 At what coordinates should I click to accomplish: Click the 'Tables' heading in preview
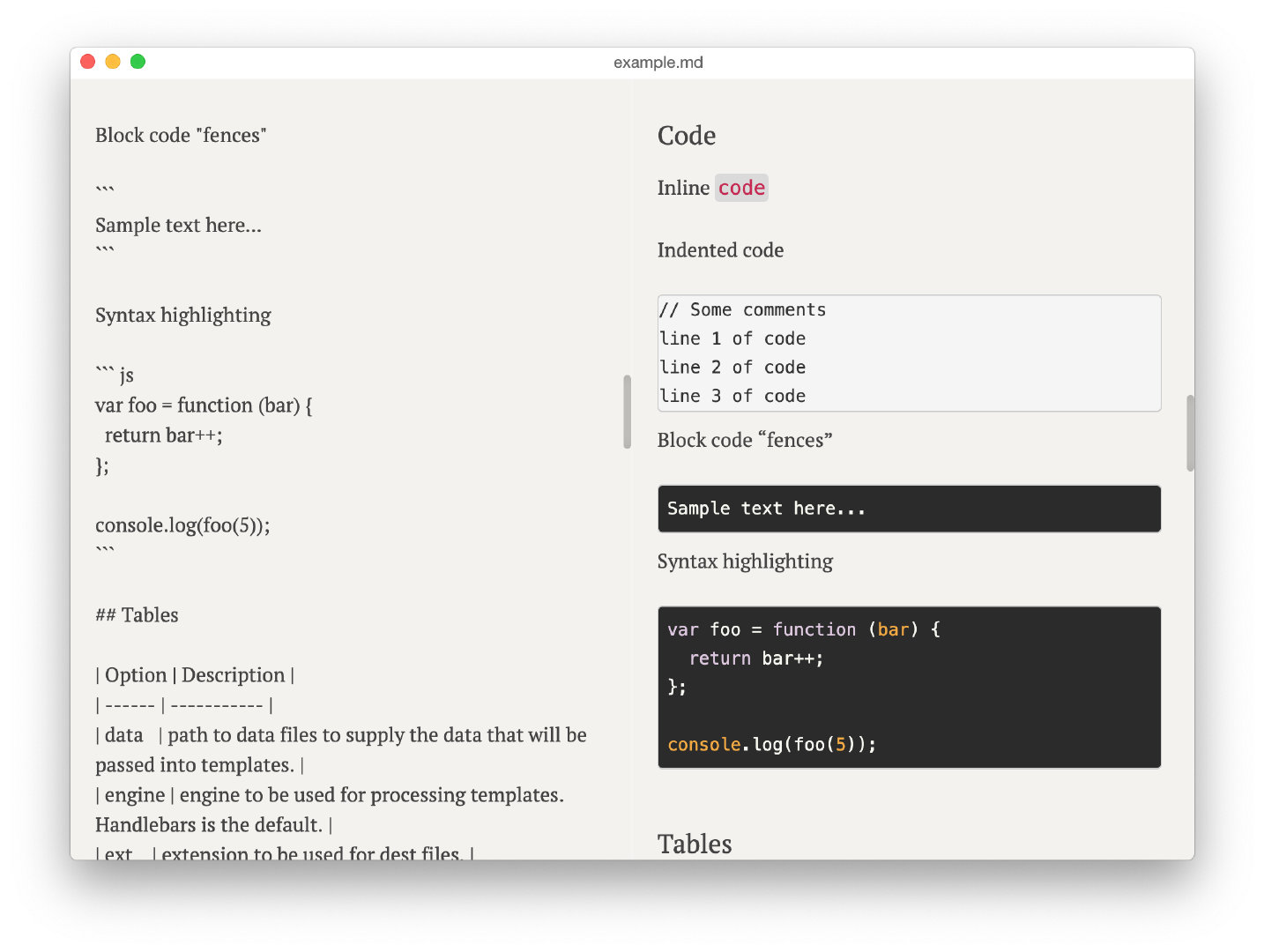point(695,844)
